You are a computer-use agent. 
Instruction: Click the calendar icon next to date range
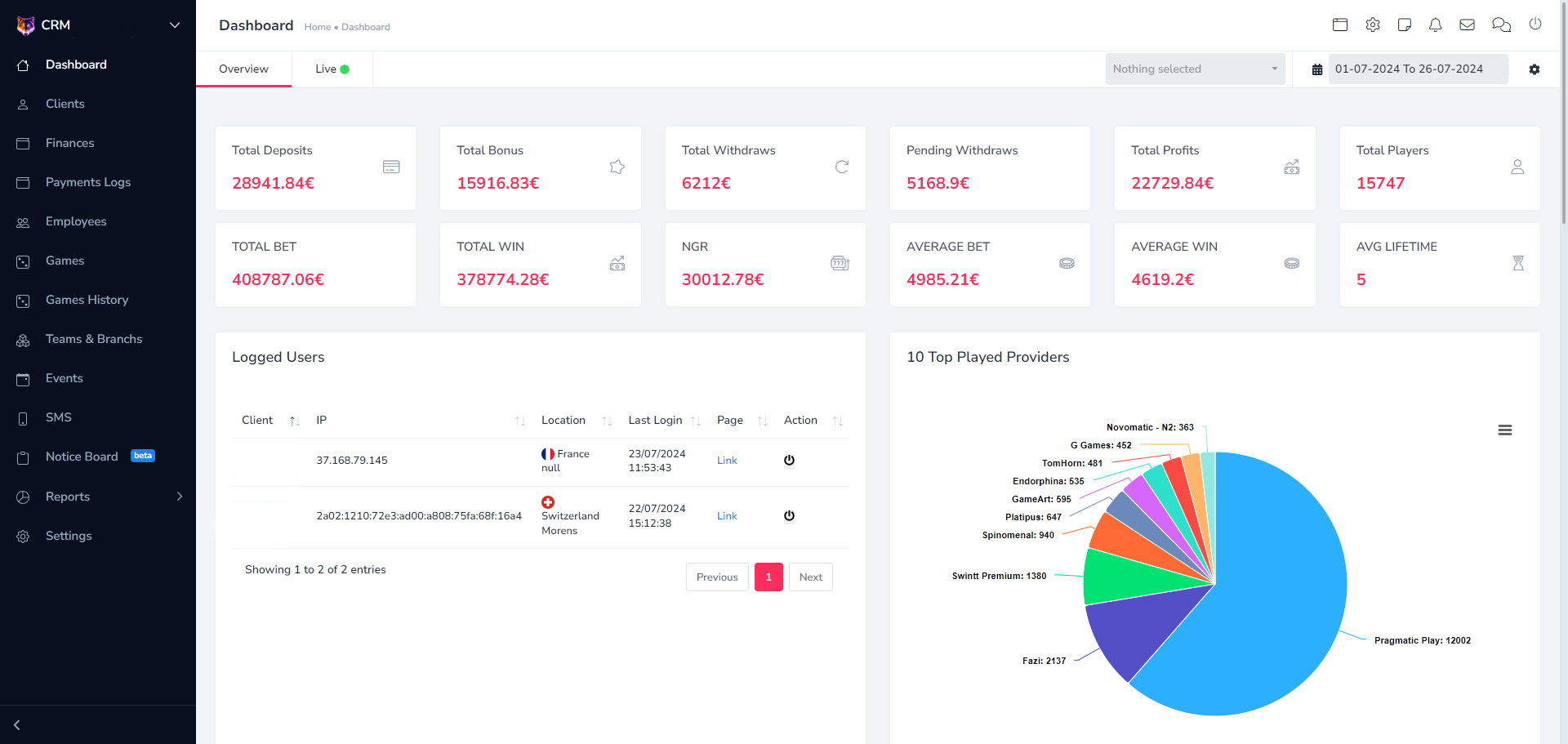(1317, 69)
